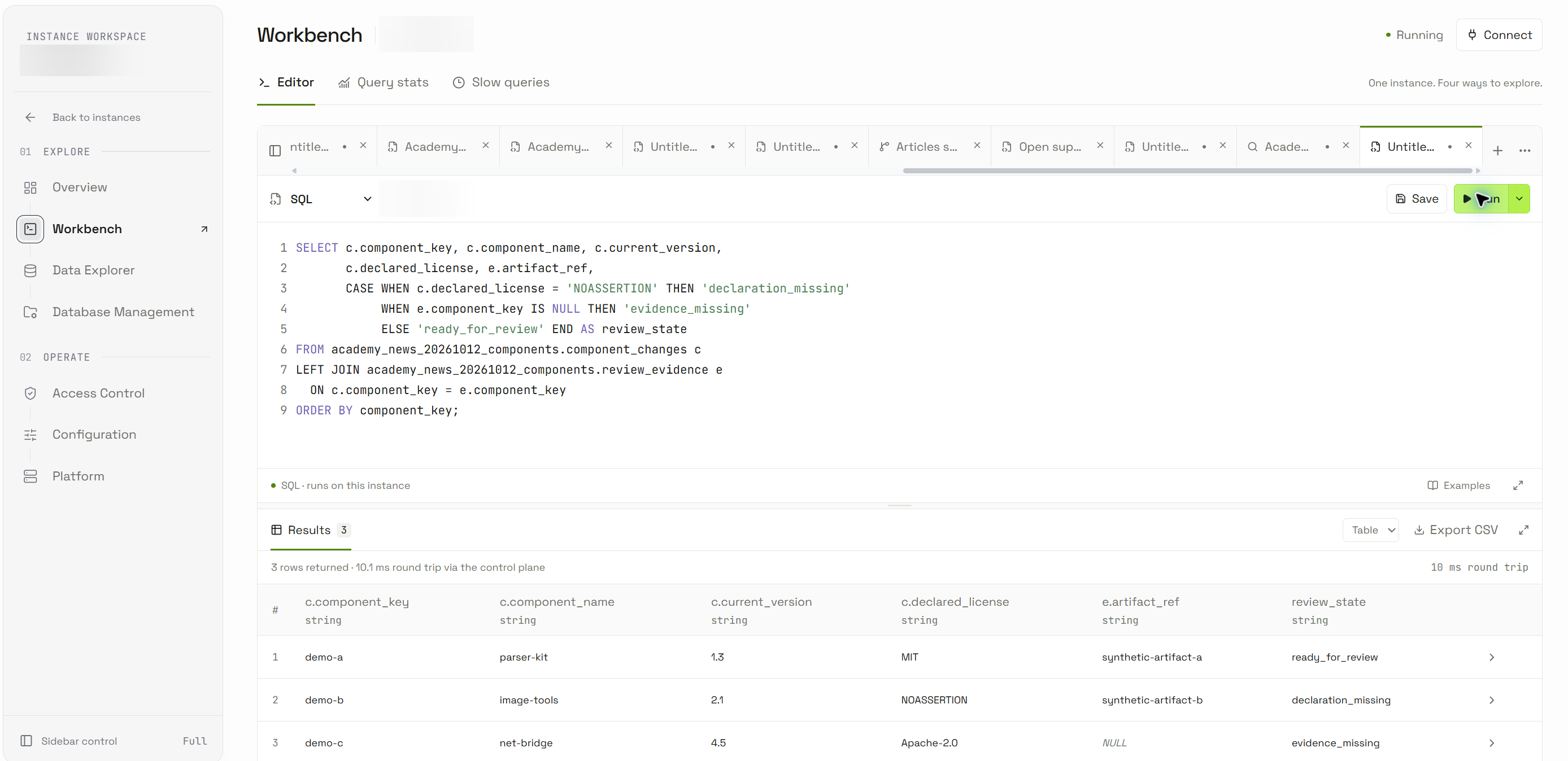This screenshot has width=1568, height=761.
Task: Open Database Management section
Action: (x=123, y=312)
